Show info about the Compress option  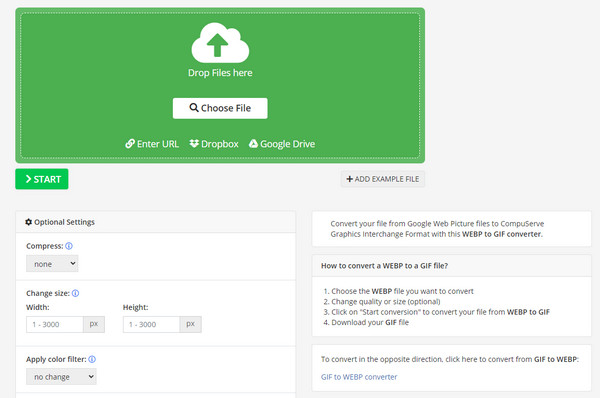69,246
